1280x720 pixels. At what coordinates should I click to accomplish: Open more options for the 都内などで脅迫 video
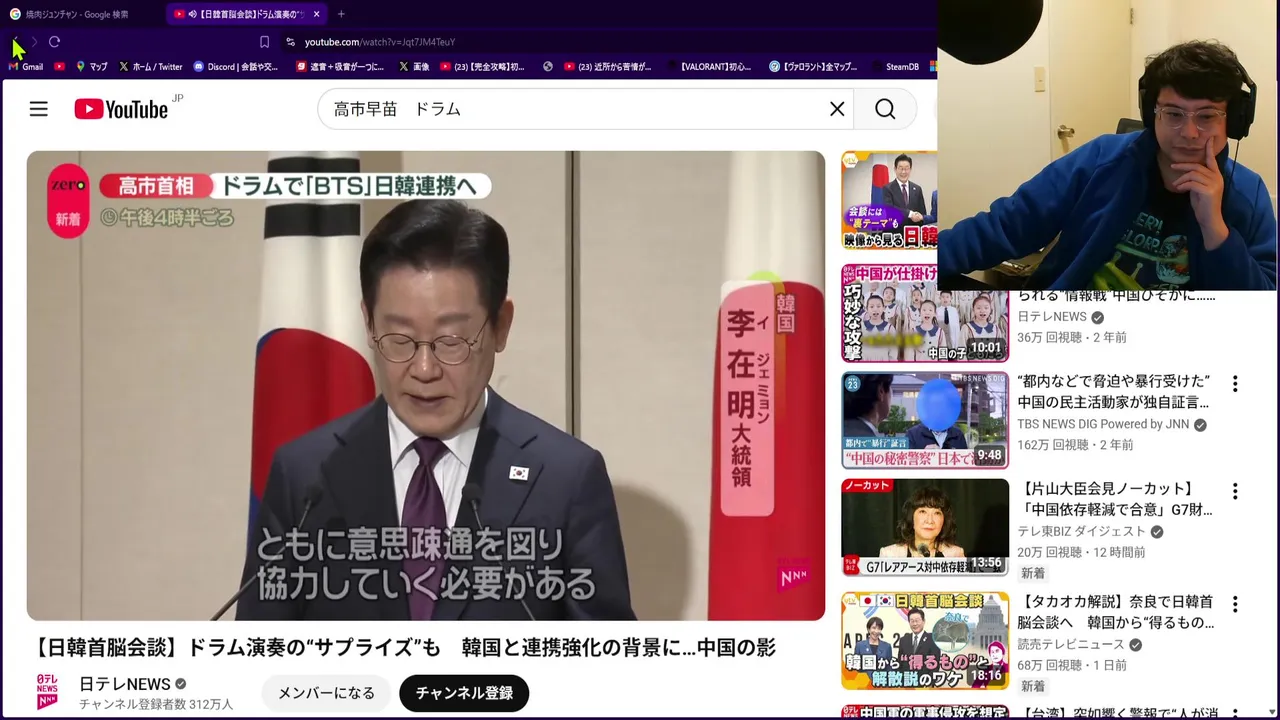pyautogui.click(x=1235, y=384)
